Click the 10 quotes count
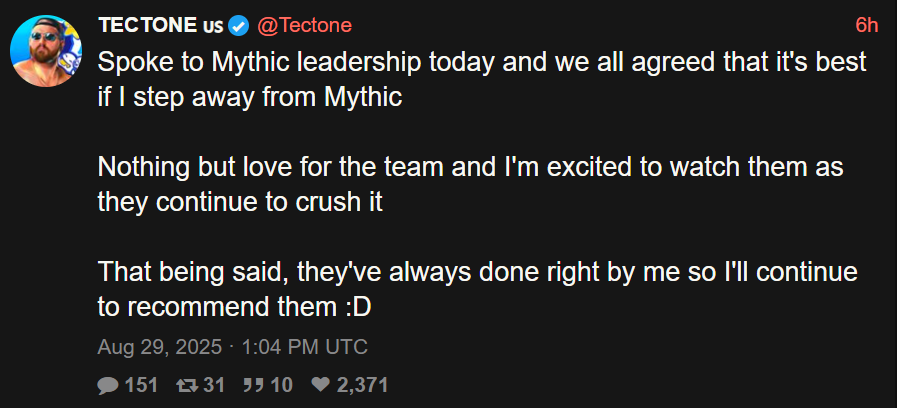897x408 pixels. click(281, 385)
